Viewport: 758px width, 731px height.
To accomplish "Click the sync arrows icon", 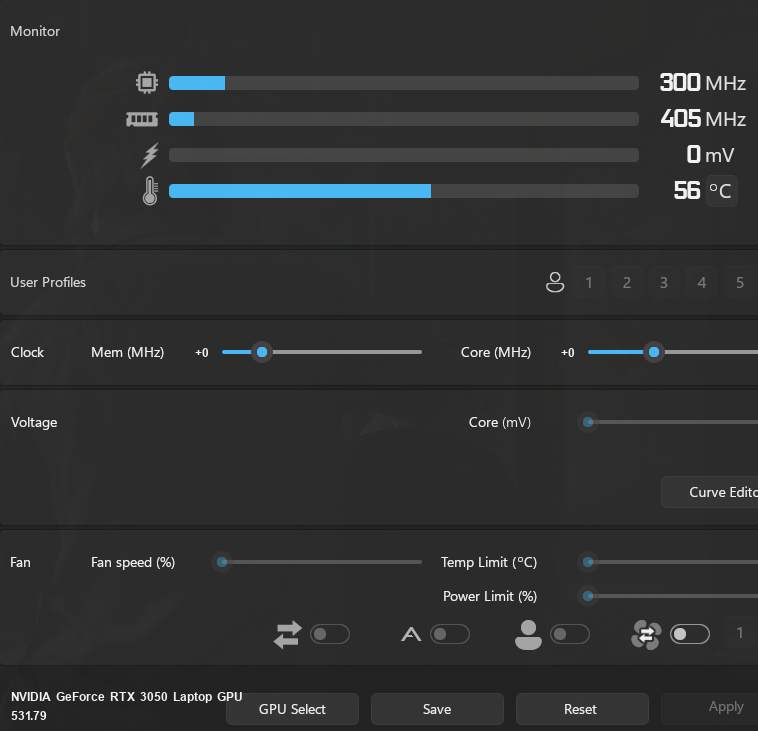I will [x=288, y=634].
